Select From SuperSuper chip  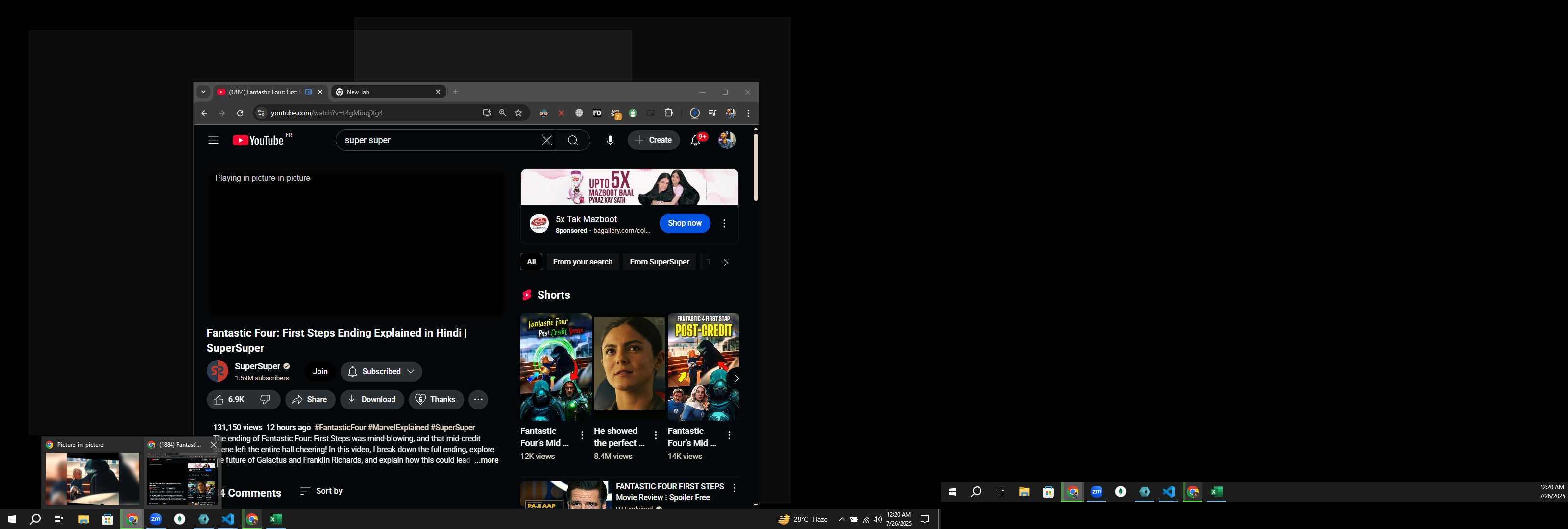pos(659,262)
